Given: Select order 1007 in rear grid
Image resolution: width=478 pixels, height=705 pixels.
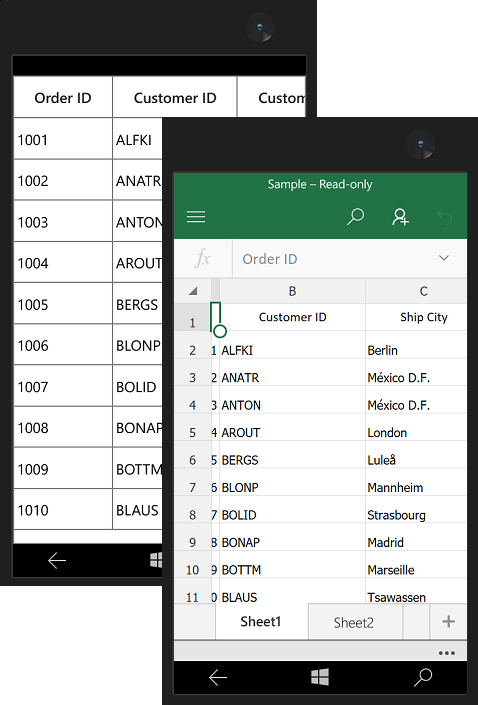Looking at the screenshot, I should (63, 386).
